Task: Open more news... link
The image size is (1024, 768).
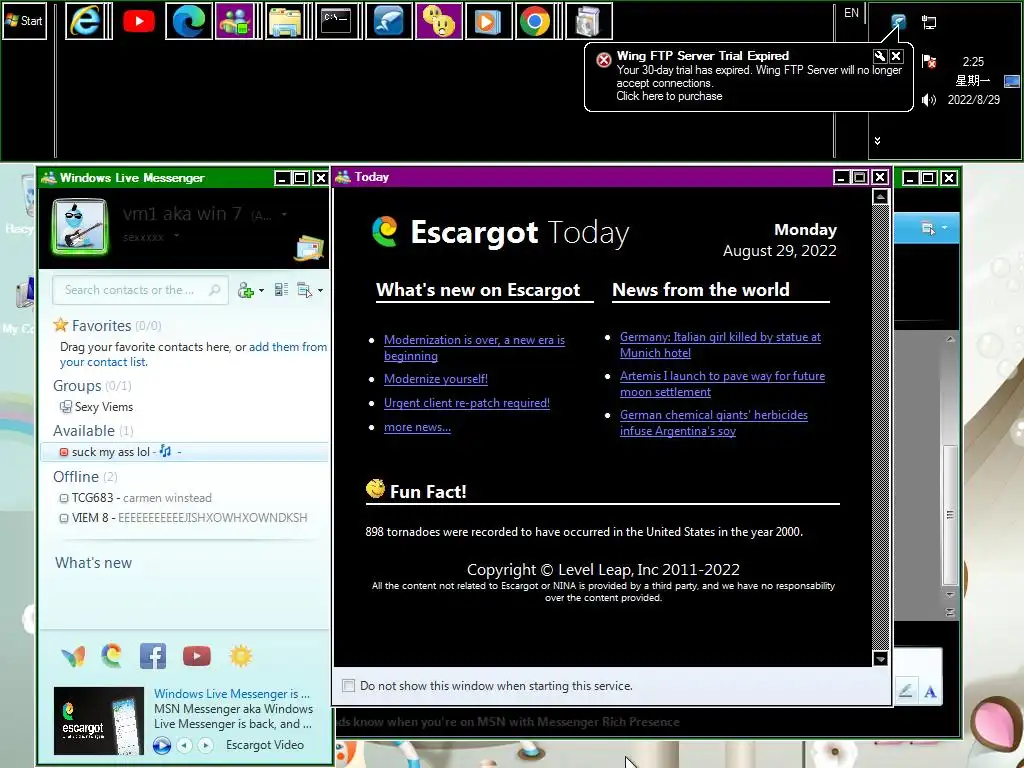Action: point(417,428)
